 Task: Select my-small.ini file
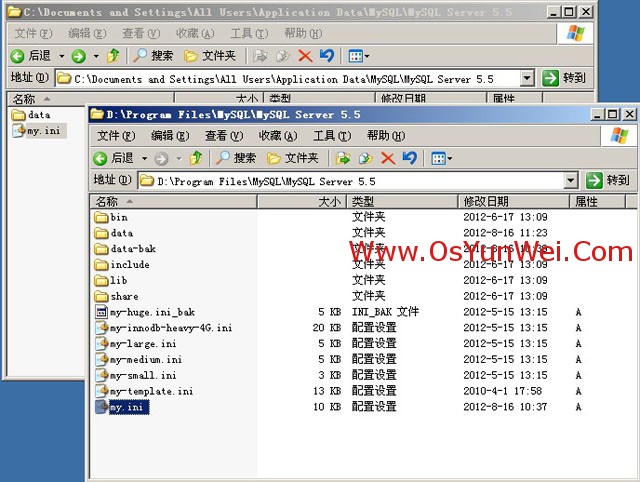tap(136, 375)
